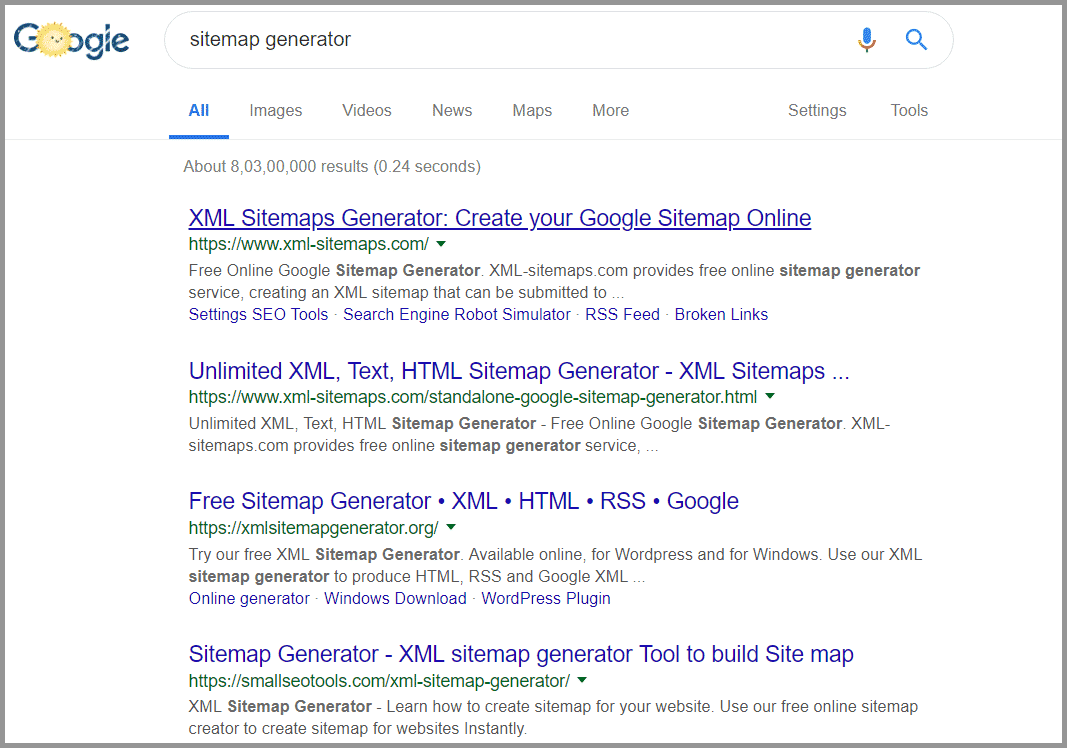Open 'Sitemap Generator - XML sitemap generator Tool' result
The image size is (1067, 748).
pyautogui.click(x=521, y=654)
